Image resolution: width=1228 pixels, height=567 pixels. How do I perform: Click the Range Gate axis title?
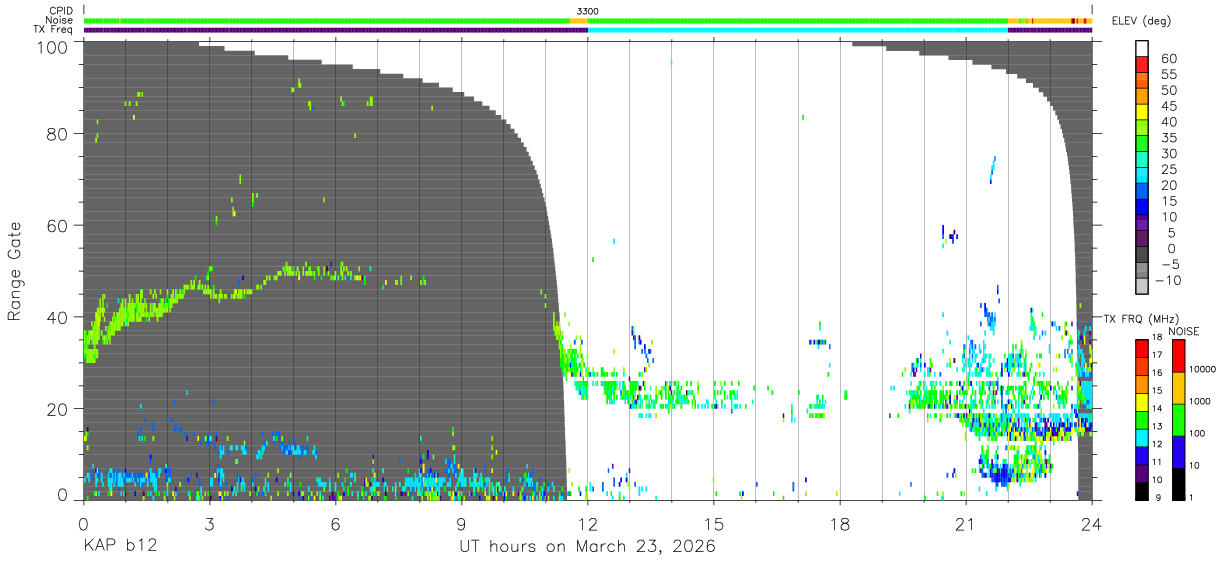(15, 271)
